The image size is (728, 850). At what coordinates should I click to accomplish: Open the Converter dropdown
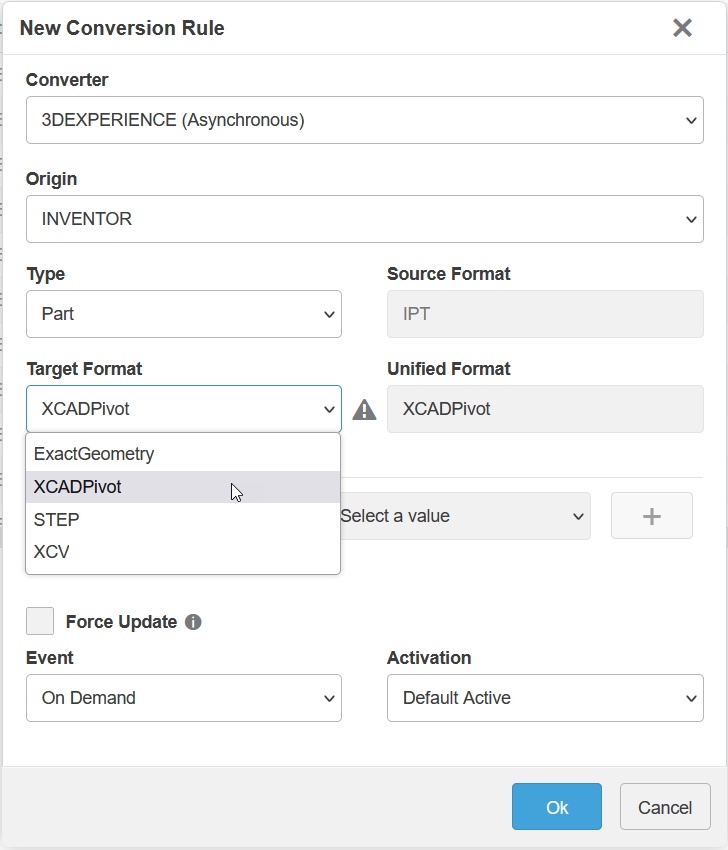365,120
